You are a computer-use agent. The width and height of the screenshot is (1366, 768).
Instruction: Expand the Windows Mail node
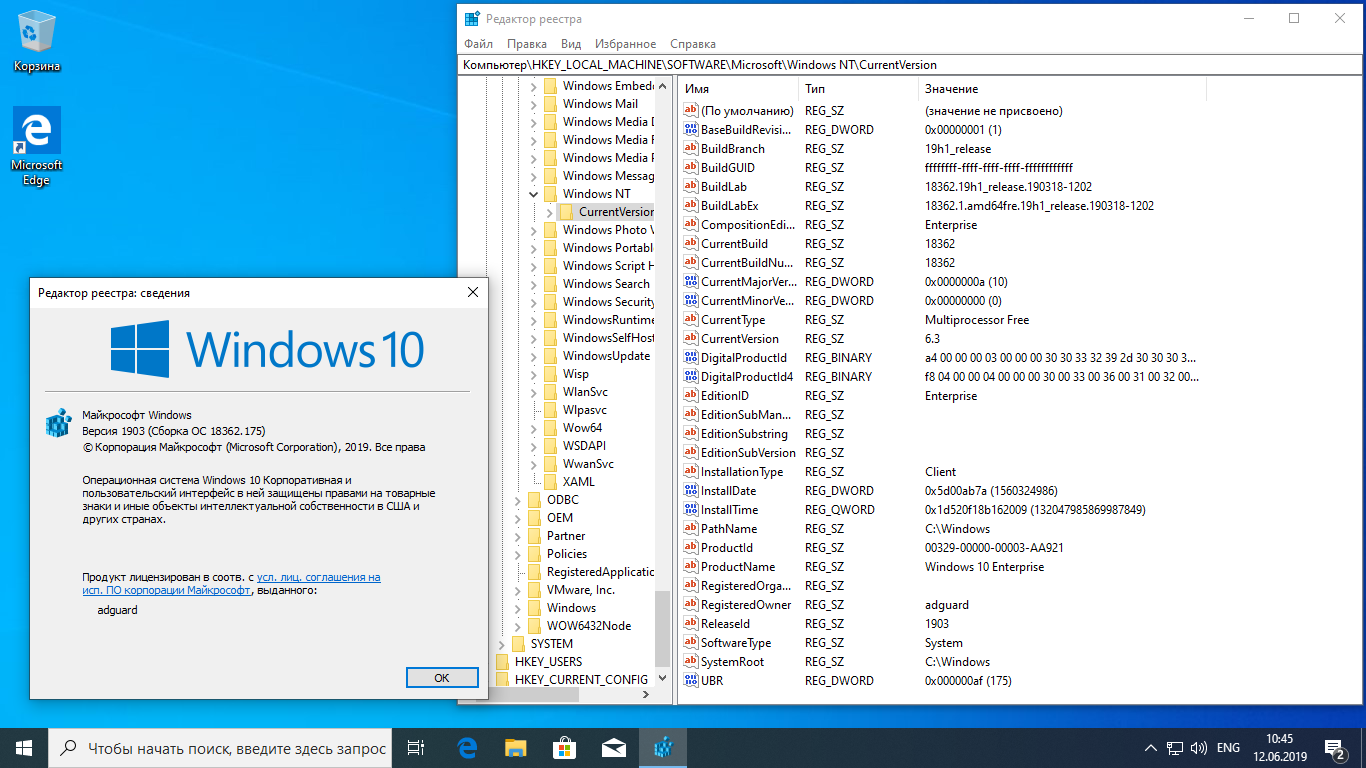tap(534, 103)
